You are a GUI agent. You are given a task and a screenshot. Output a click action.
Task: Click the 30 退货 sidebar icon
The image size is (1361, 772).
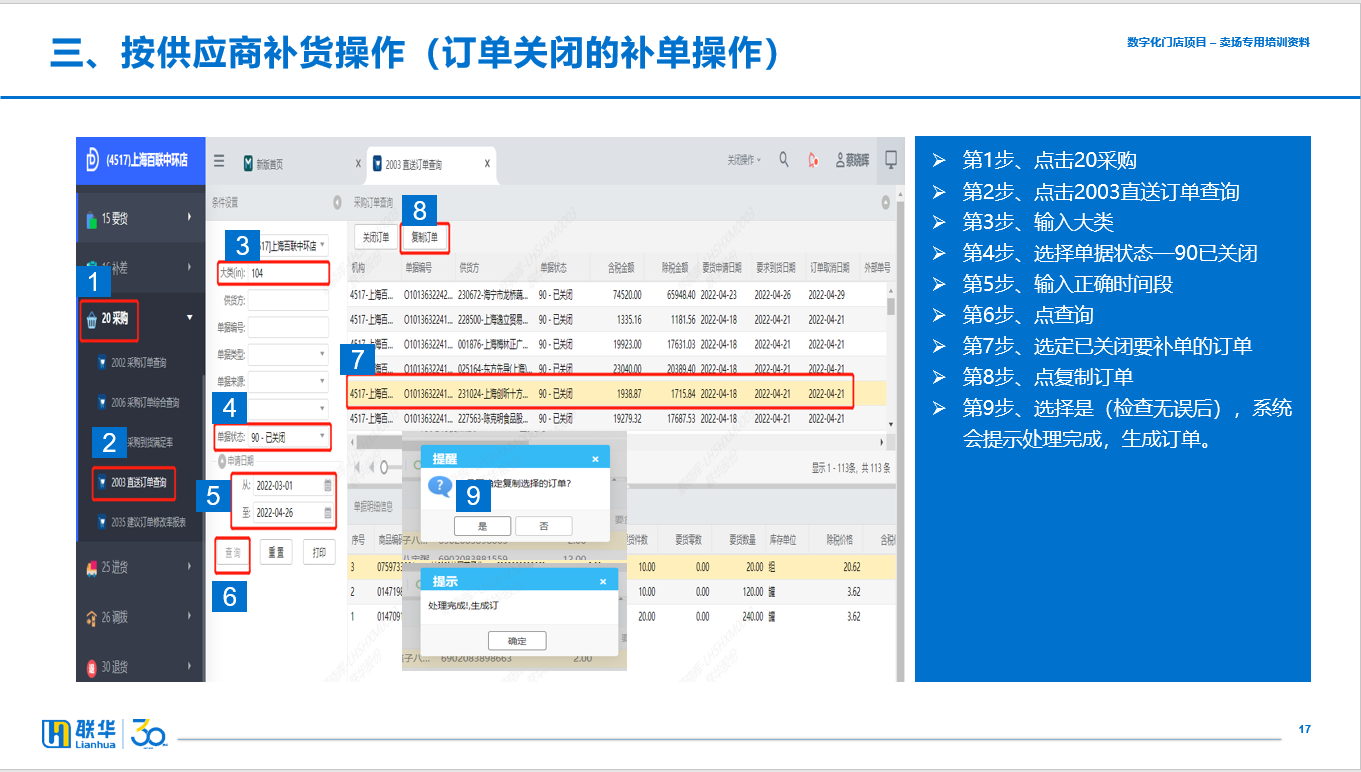(92, 667)
